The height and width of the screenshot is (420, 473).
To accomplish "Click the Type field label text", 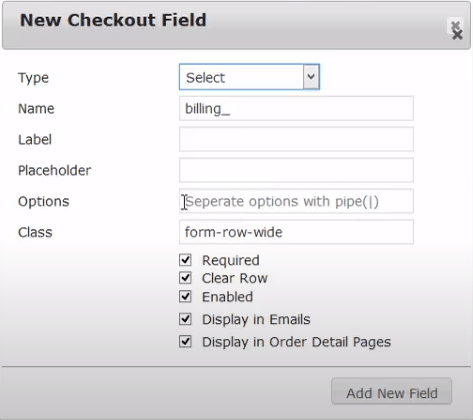I will 33,78.
